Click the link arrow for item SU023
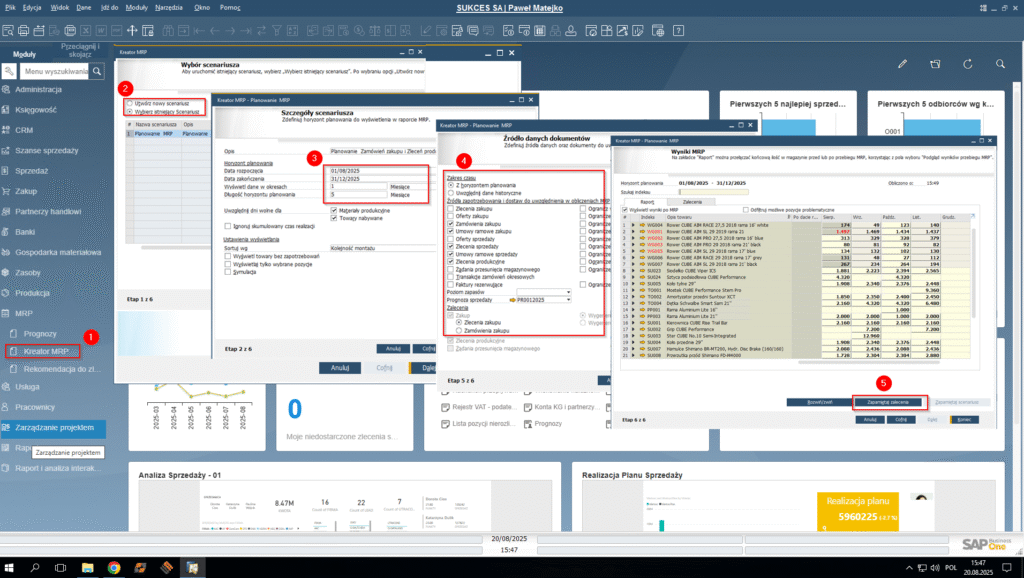The image size is (1024, 578). point(642,270)
